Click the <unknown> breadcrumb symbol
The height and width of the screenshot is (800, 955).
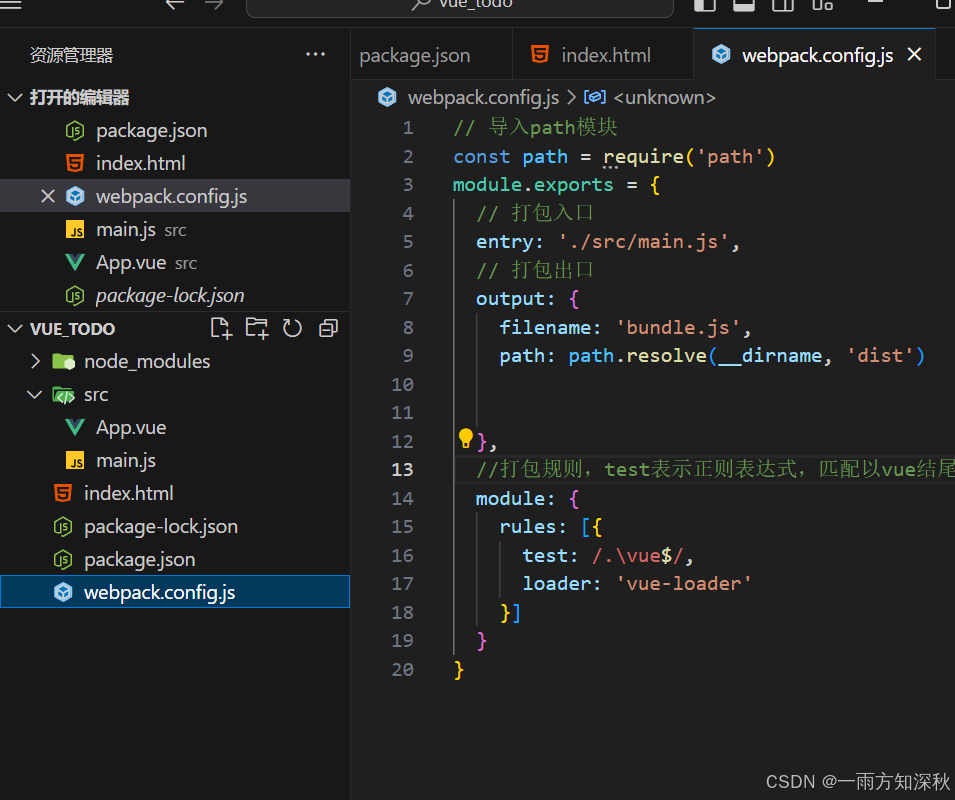pos(663,97)
